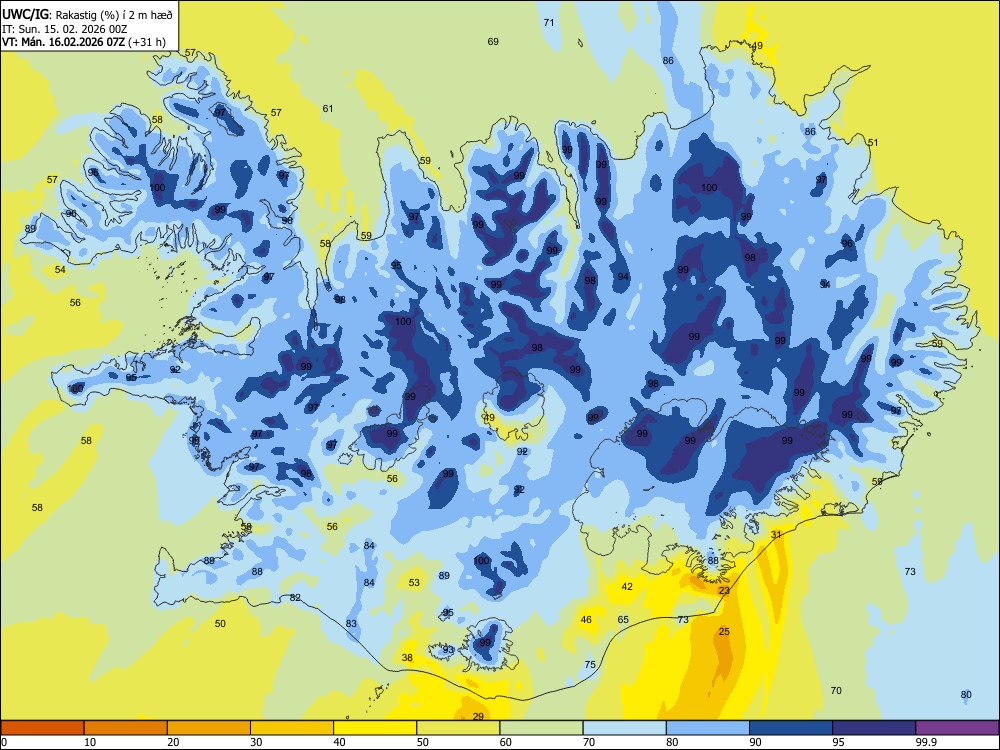
Task: Choose the 50–60% yellow-green legend swatch
Action: click(x=458, y=728)
